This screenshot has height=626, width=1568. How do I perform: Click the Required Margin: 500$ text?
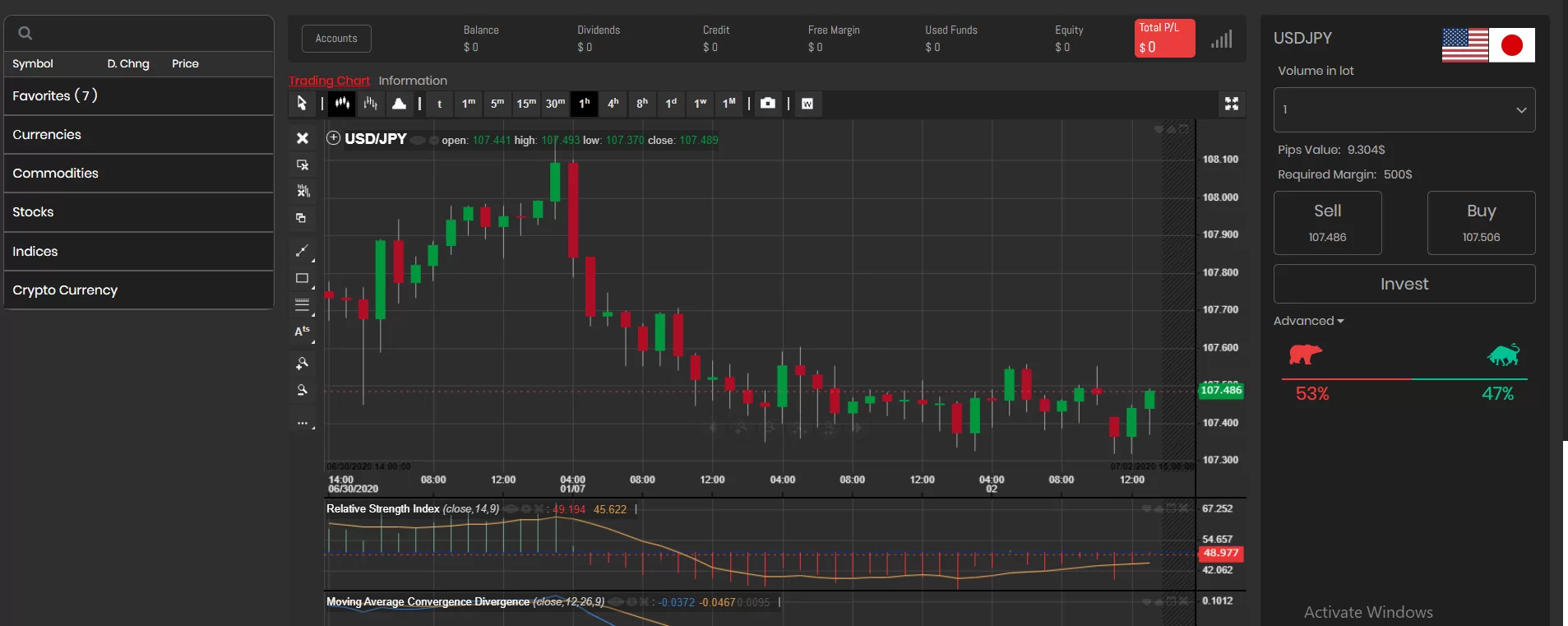click(x=1345, y=174)
